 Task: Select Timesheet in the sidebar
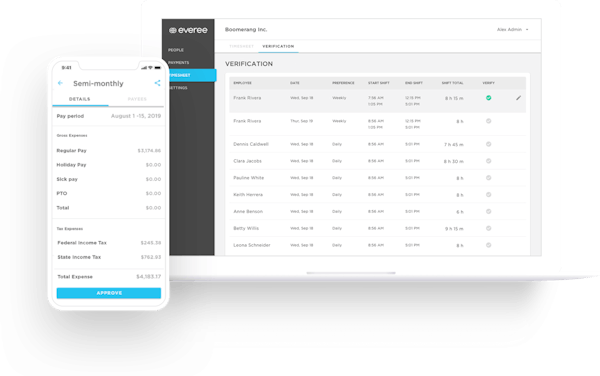192,75
